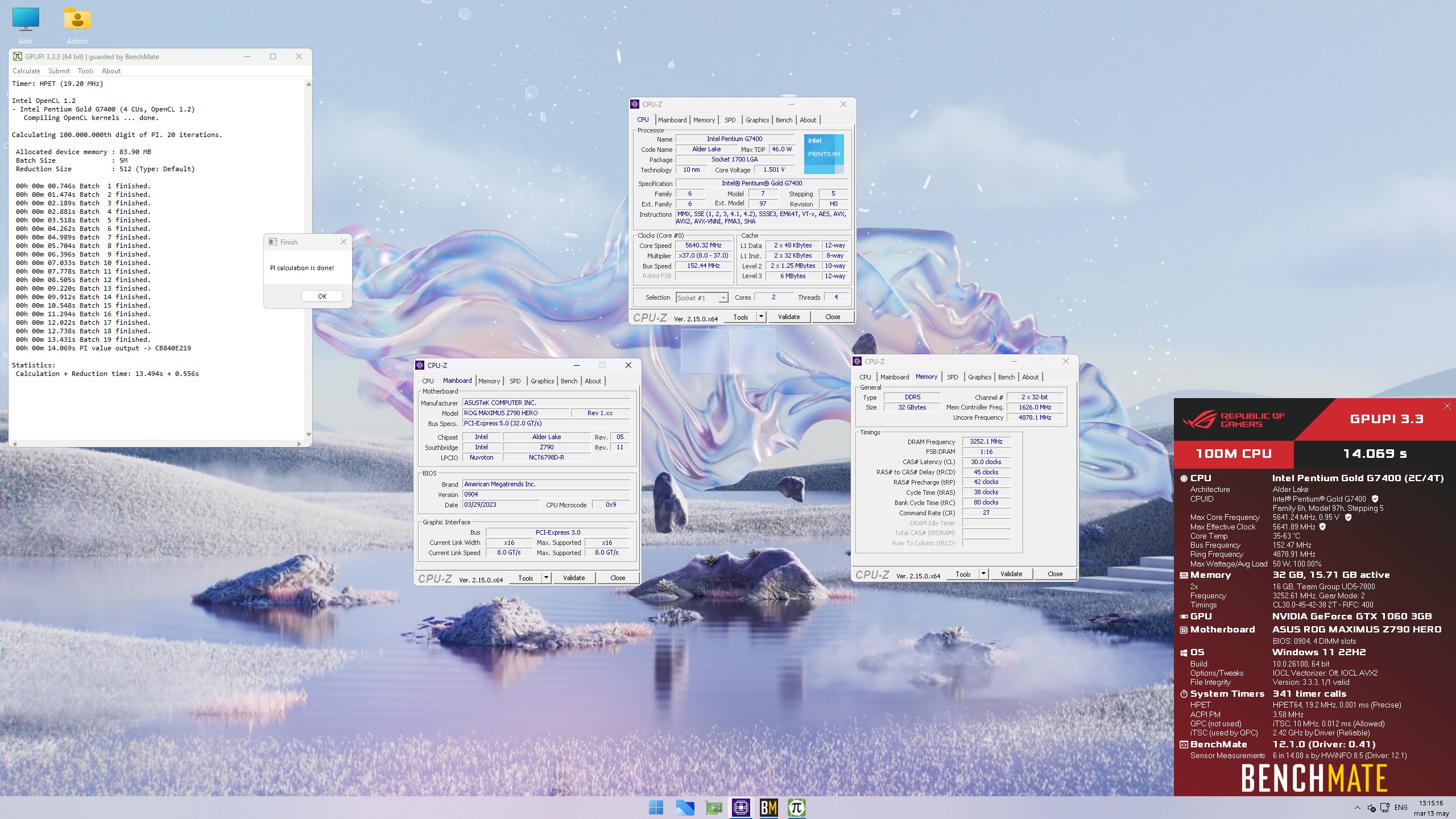Image resolution: width=1456 pixels, height=819 pixels.
Task: Click the BIOS Version 0904 field
Action: point(546,495)
